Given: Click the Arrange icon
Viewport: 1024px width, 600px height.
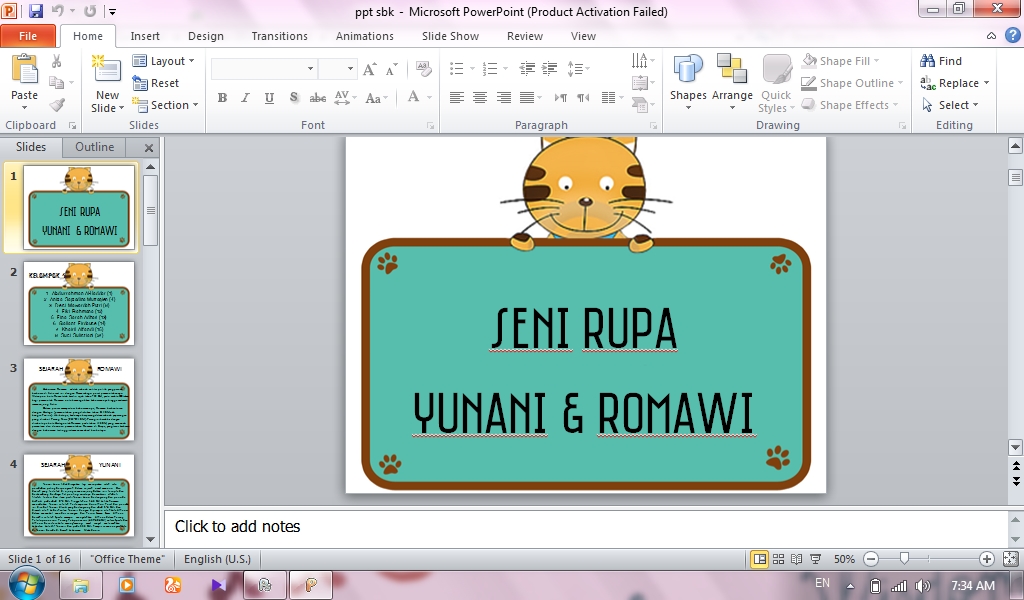Looking at the screenshot, I should [733, 75].
